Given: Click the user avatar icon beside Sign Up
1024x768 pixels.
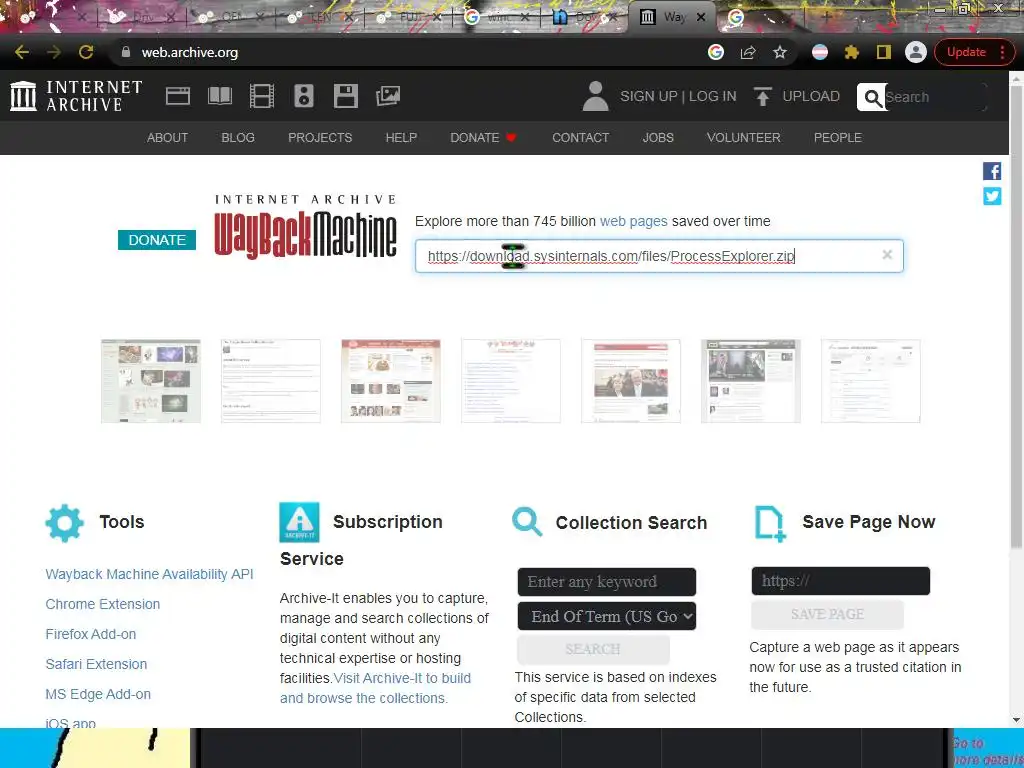Looking at the screenshot, I should pyautogui.click(x=595, y=96).
